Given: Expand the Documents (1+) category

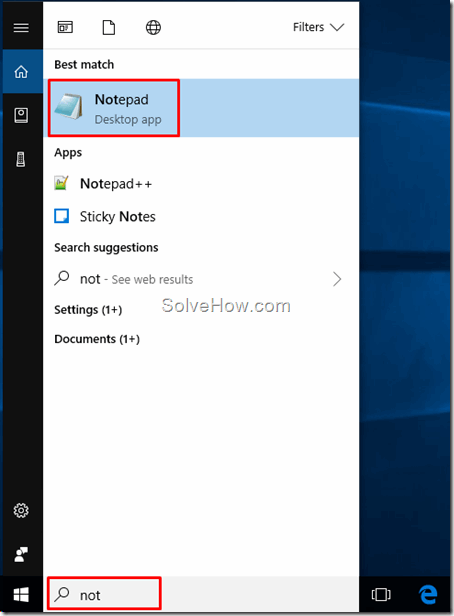Looking at the screenshot, I should [97, 339].
